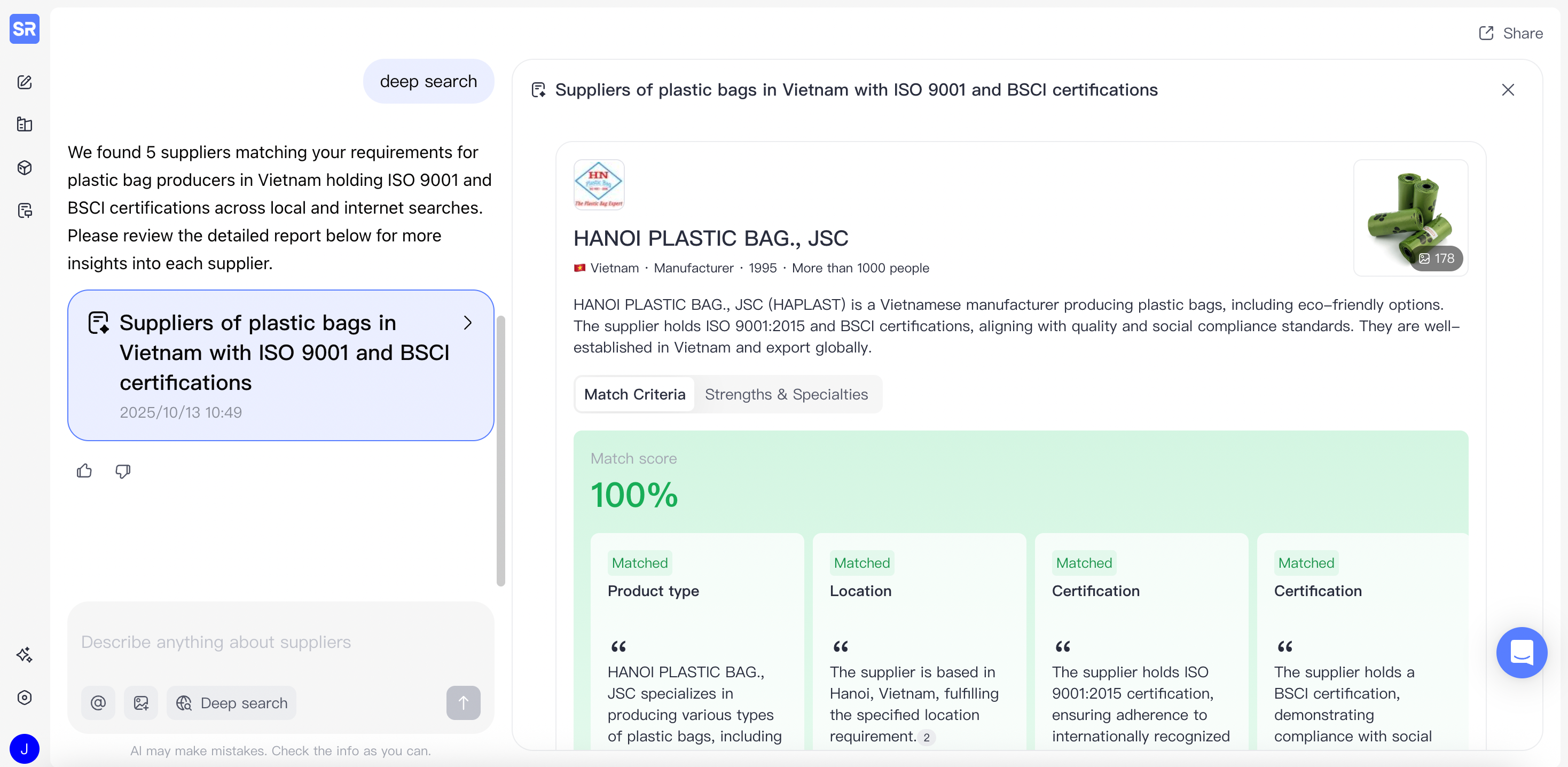
Task: Click the chat message scrollbar
Action: point(500,450)
